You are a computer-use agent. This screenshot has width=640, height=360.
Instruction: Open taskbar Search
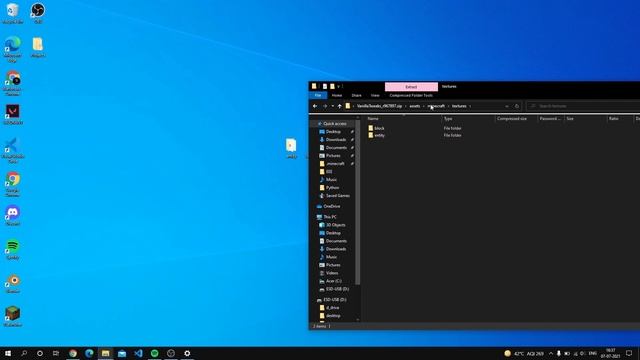pyautogui.click(x=24, y=353)
